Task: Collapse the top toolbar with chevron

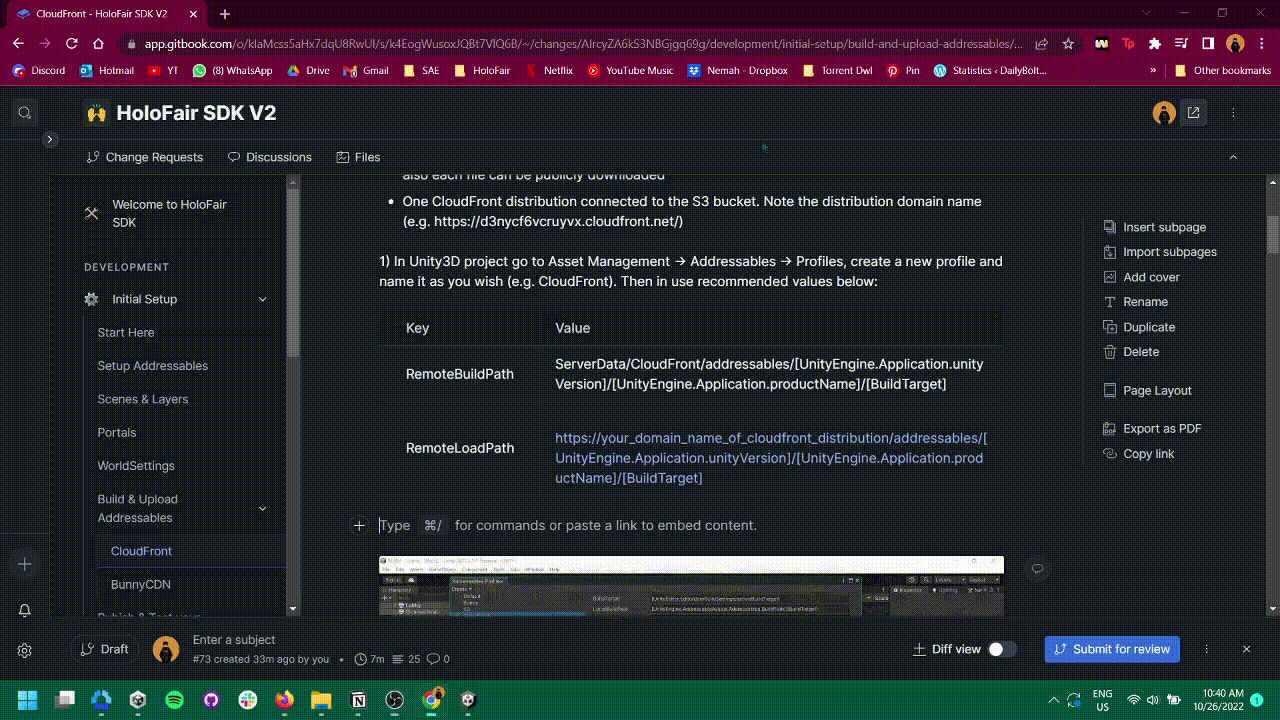Action: coord(1233,157)
